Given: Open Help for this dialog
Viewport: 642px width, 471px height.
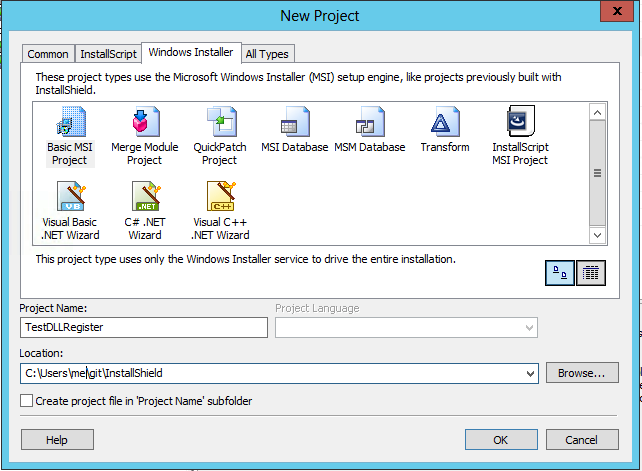Looking at the screenshot, I should (x=57, y=439).
